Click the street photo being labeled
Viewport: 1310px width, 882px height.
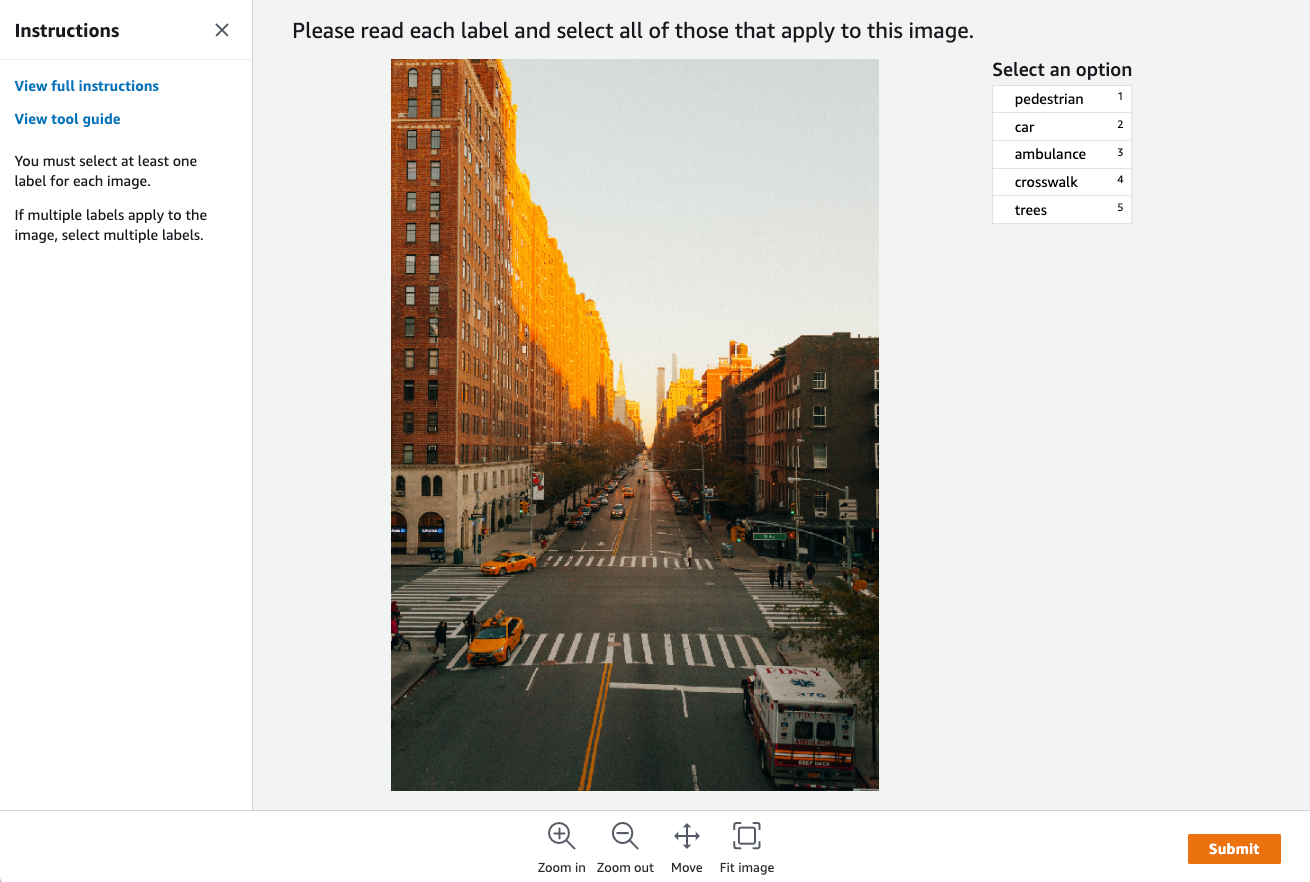point(635,425)
